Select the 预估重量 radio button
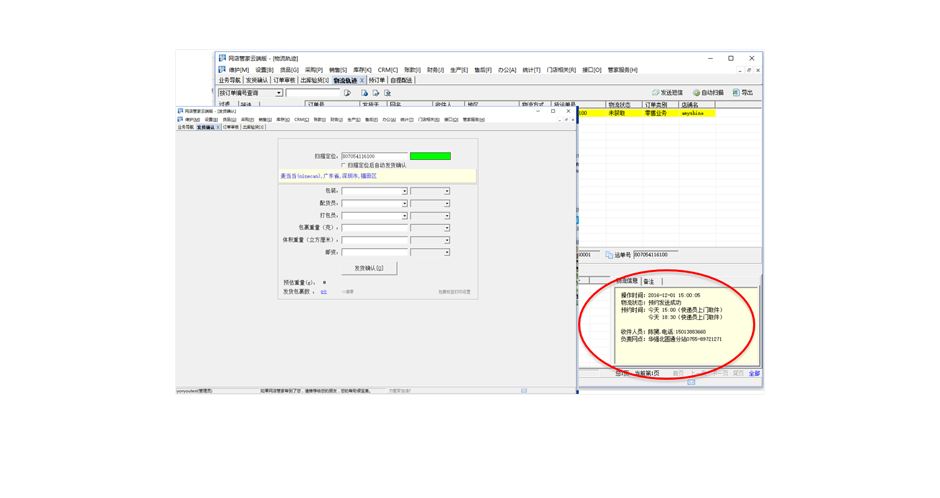Viewport: 940px width, 498px height. tap(324, 283)
